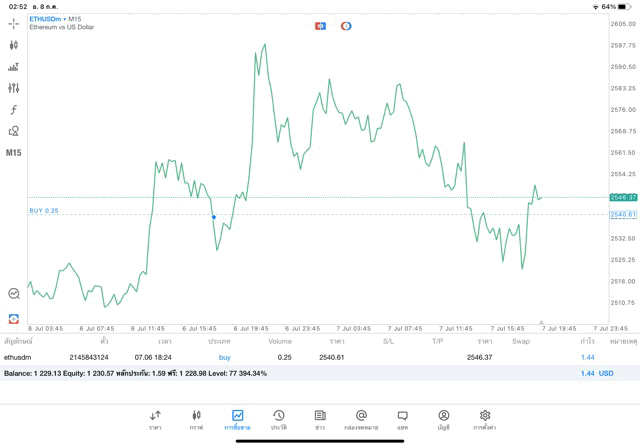Select the ethusdm buy position row
Viewport: 640px width, 447px height.
coord(300,357)
